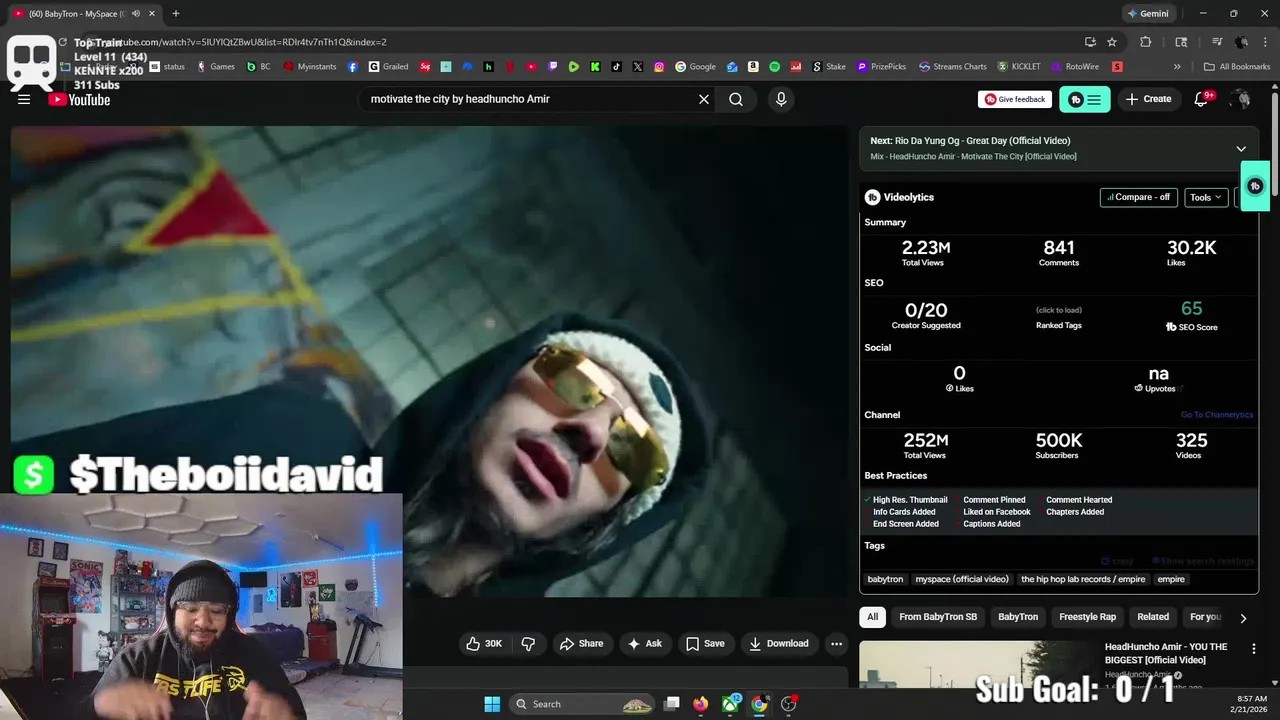1280x720 pixels.
Task: Open the Videolytics Tools dropdown
Action: pos(1206,197)
